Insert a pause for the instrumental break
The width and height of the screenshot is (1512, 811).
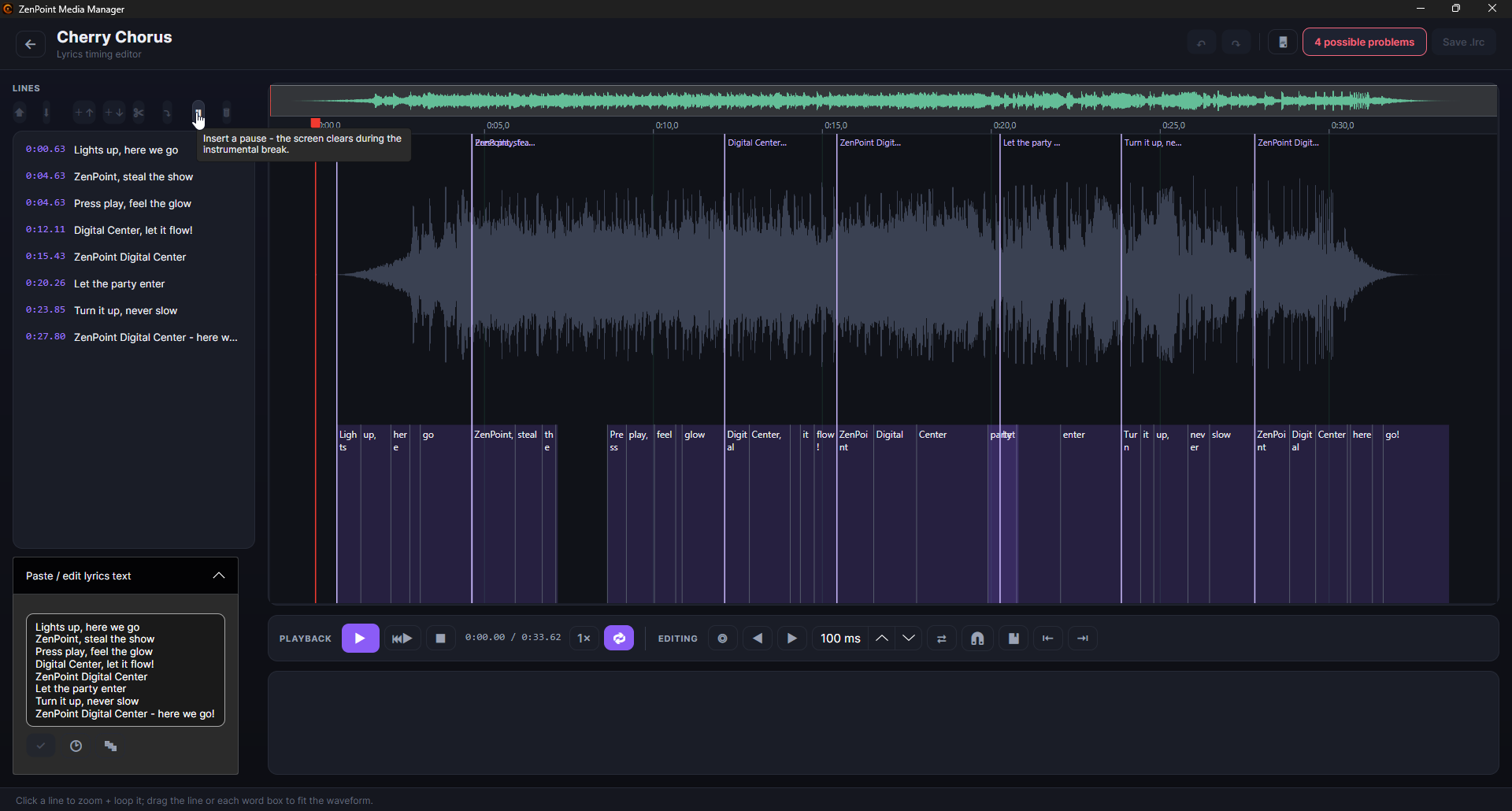[198, 112]
